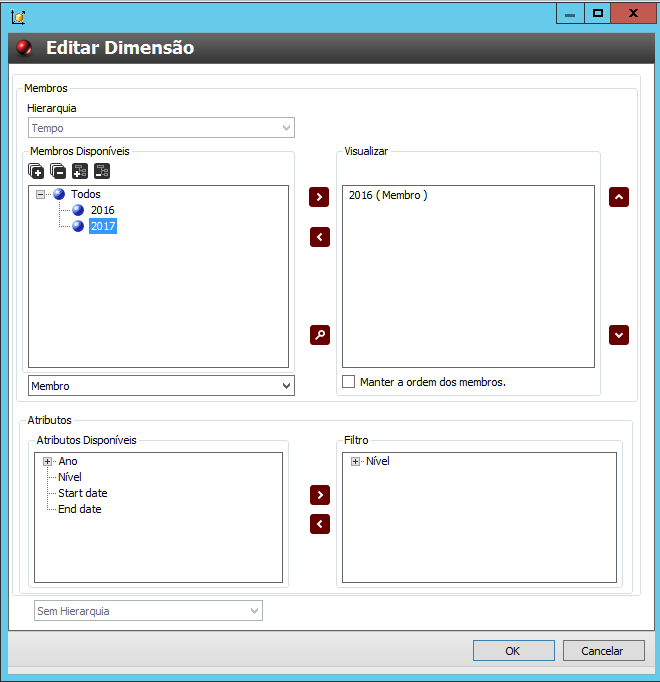Enable Manter a ordem dos membros checkbox
660x682 pixels.
pyautogui.click(x=348, y=381)
